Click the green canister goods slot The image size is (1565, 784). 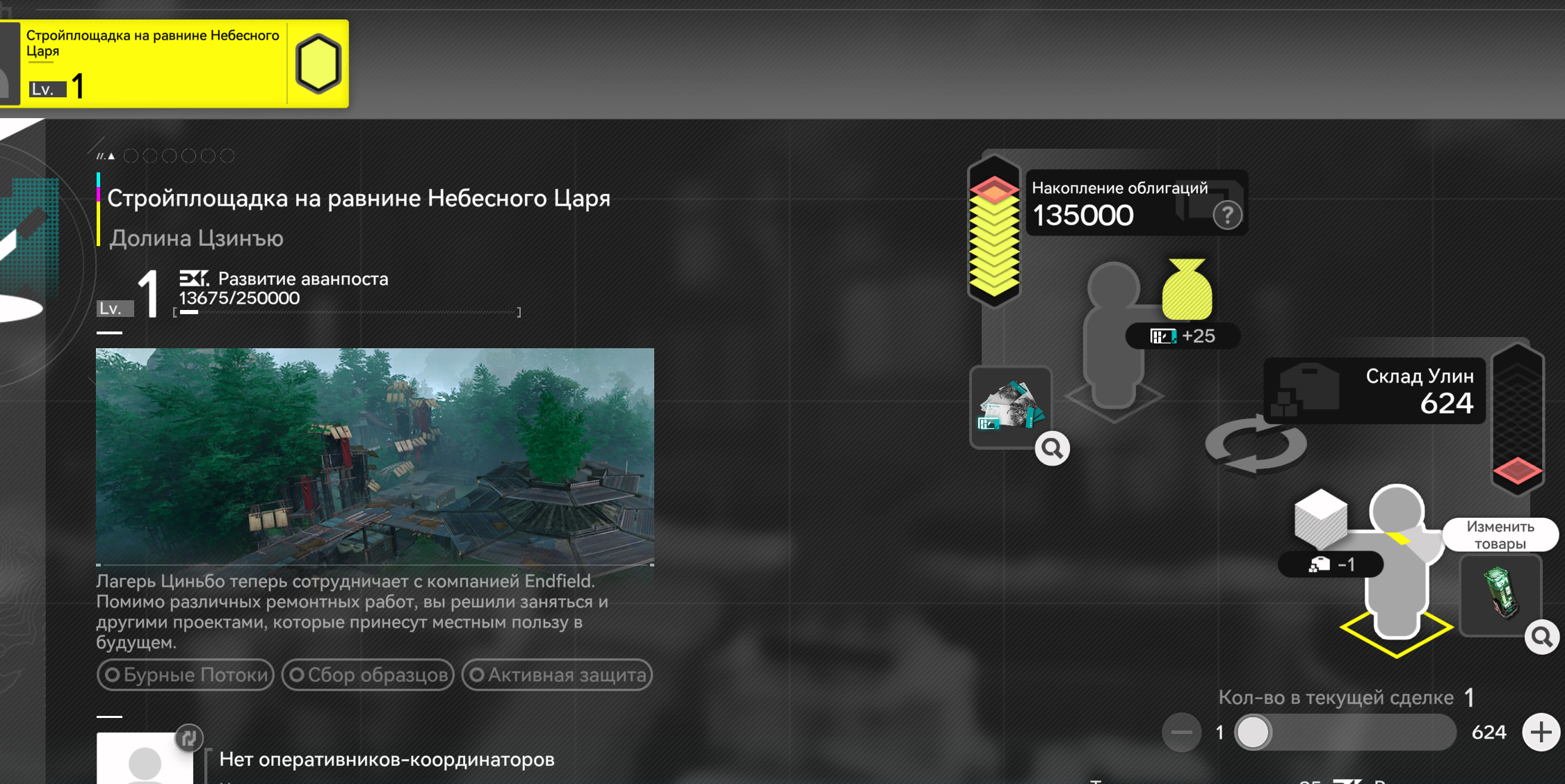pyautogui.click(x=1500, y=593)
